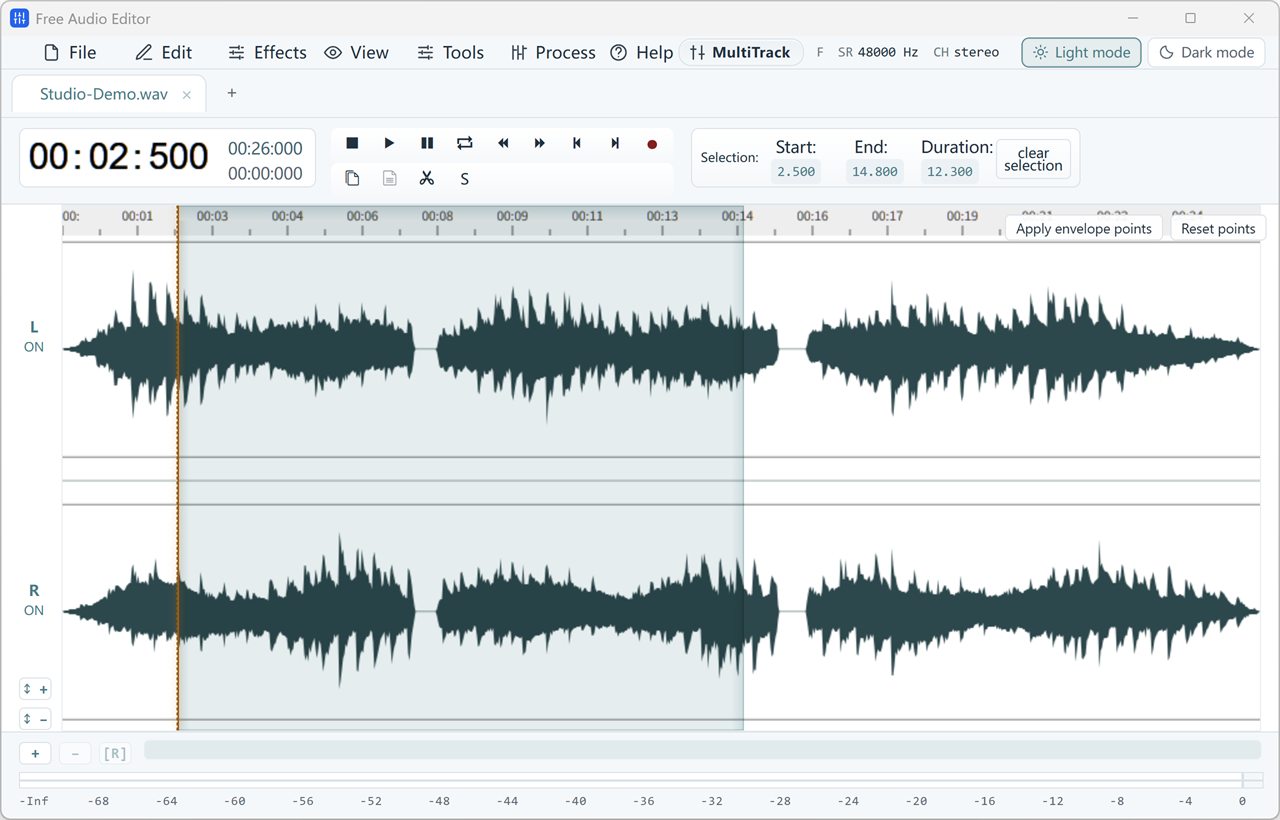Switch to Light mode
Screen dimensions: 1280x820
point(1081,53)
